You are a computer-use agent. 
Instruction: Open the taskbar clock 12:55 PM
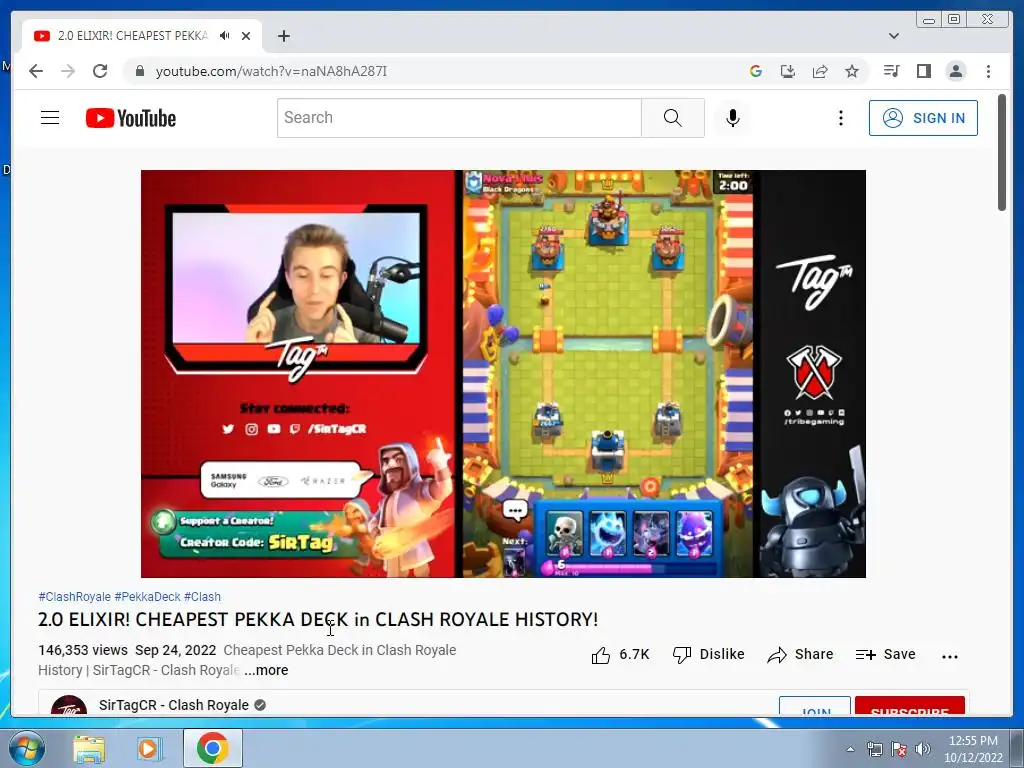click(973, 749)
